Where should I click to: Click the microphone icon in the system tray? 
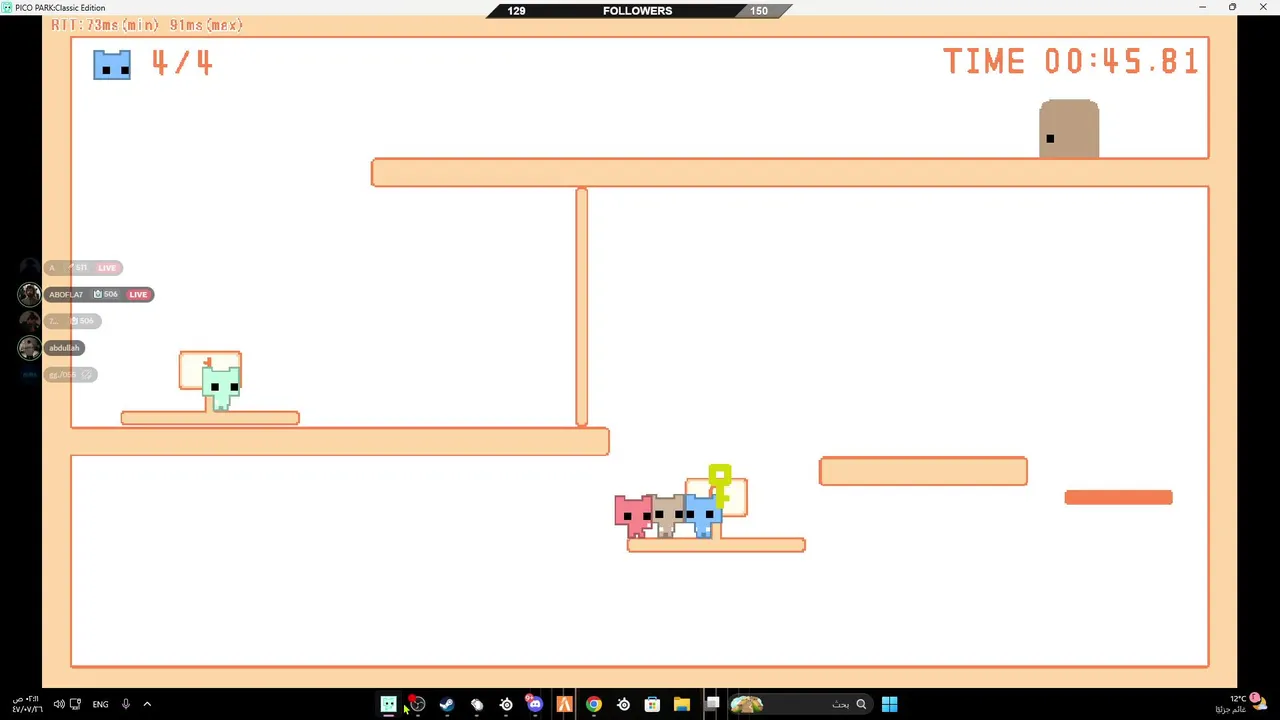pos(126,704)
